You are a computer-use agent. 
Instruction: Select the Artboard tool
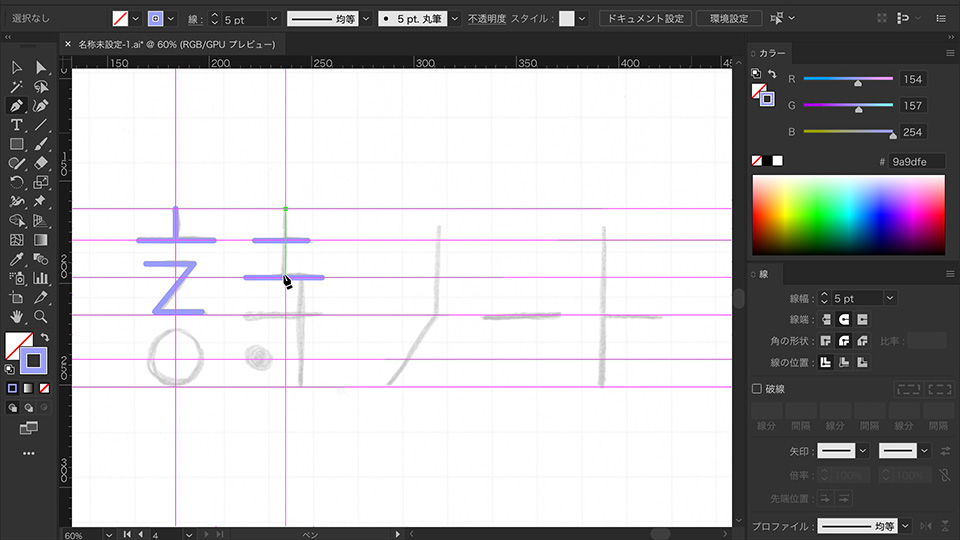tap(17, 298)
